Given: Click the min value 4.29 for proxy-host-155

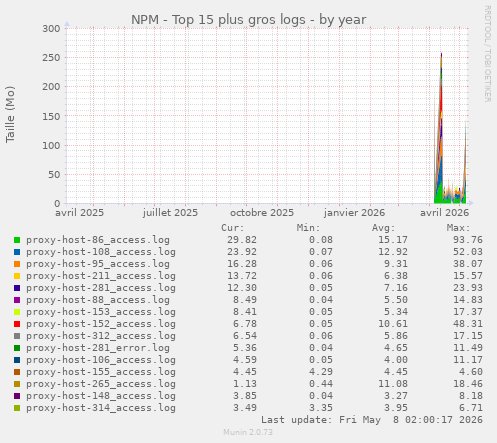Looking at the screenshot, I should tap(321, 372).
